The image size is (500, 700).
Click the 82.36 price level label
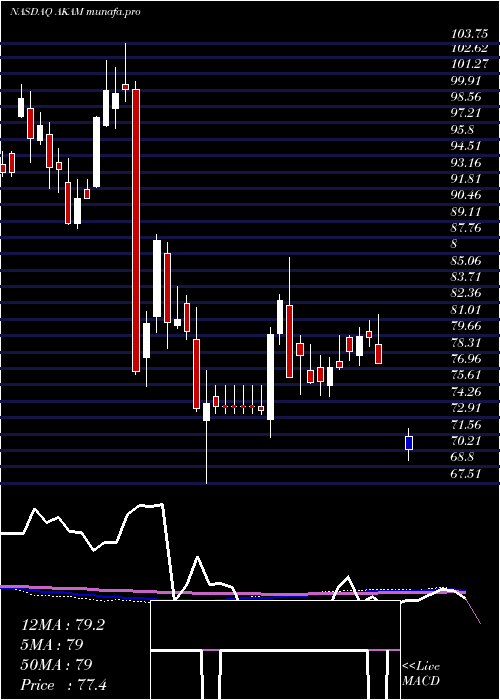pos(466,293)
